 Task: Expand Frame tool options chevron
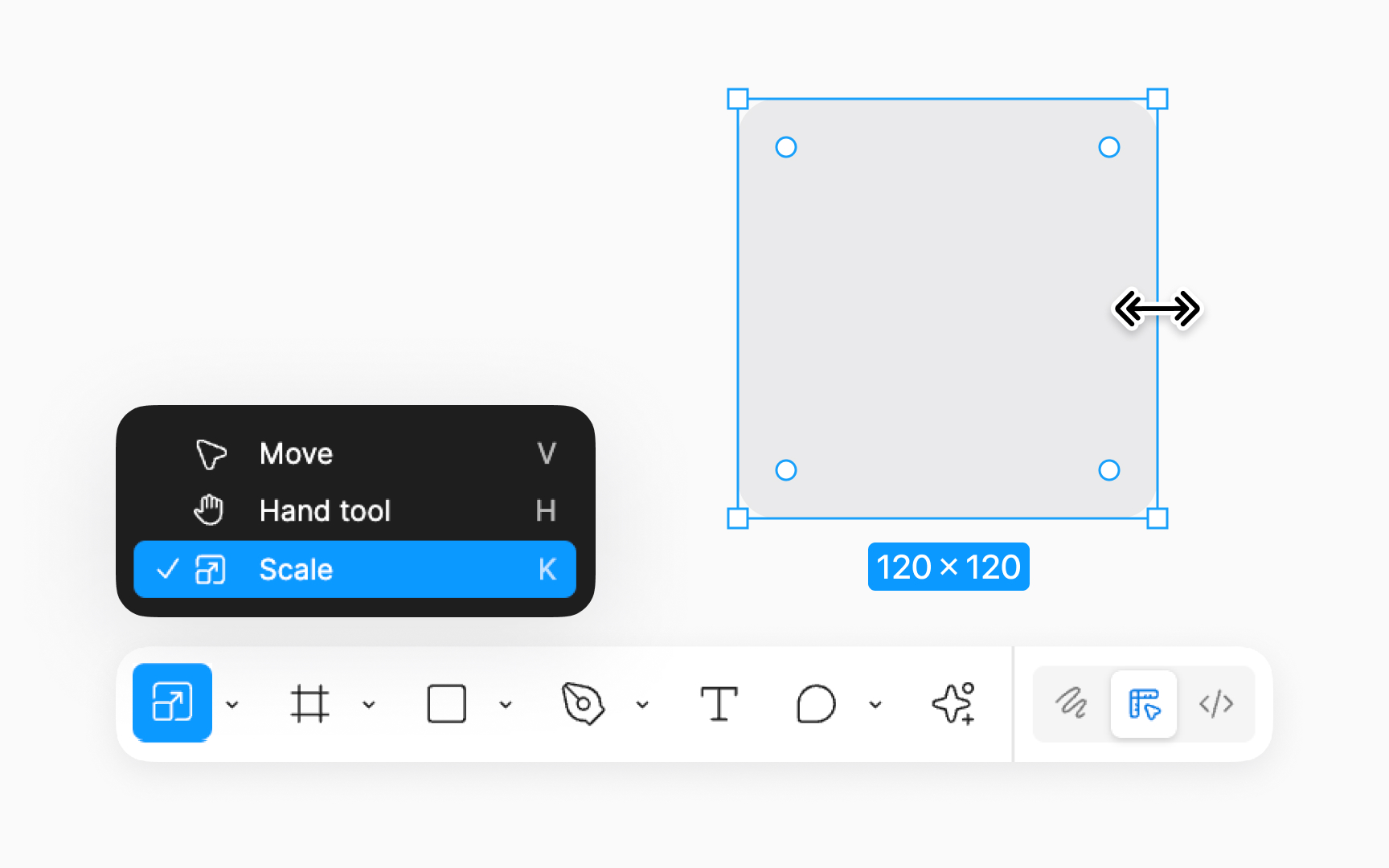(x=369, y=705)
